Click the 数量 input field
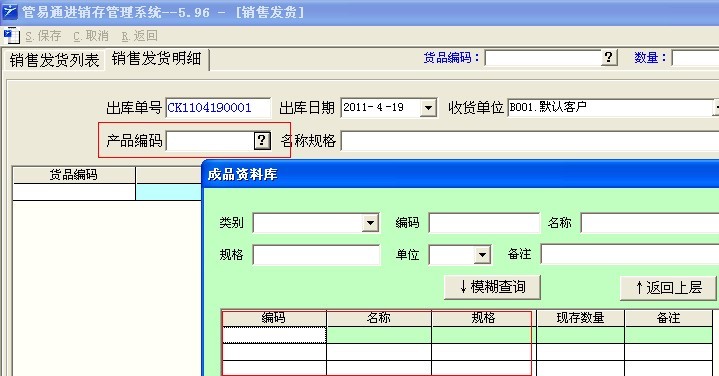Viewport: 719px width, 376px height. tap(695, 58)
